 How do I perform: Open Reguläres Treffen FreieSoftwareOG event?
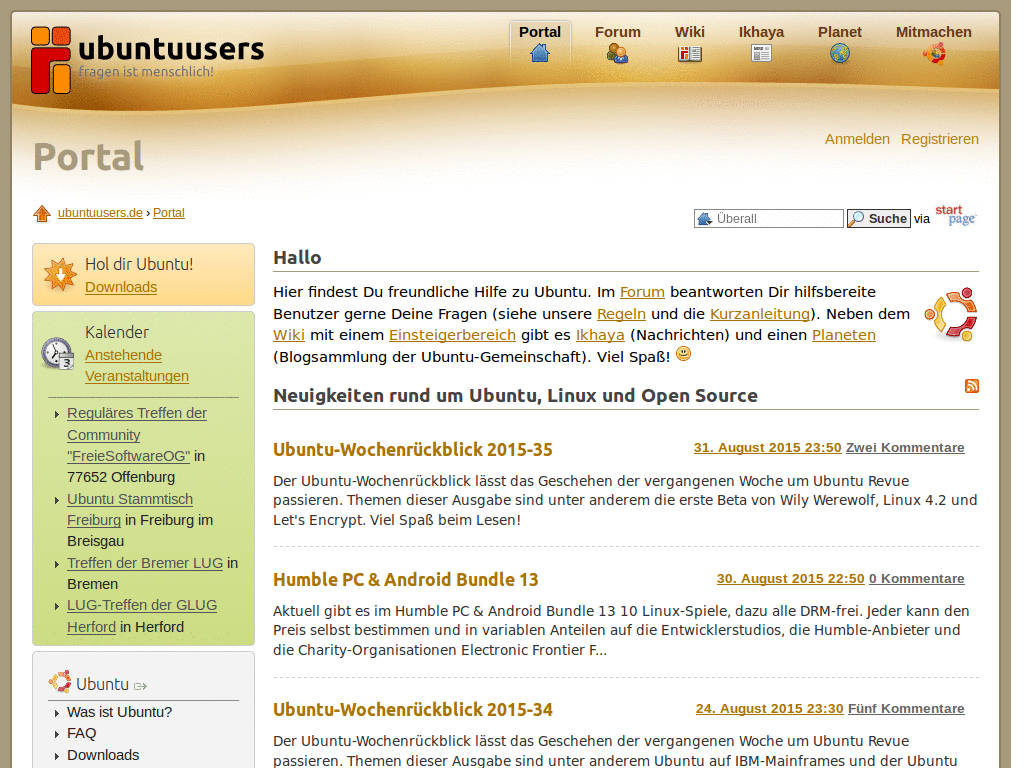point(136,434)
